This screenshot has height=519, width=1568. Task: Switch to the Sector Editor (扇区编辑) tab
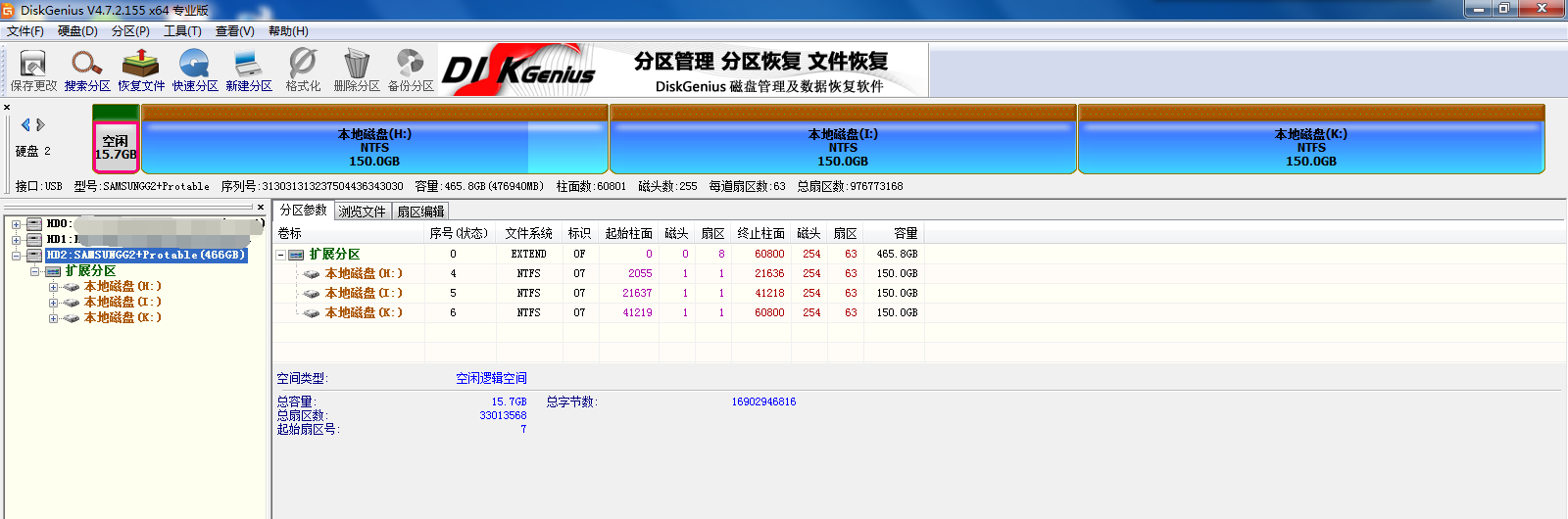(420, 212)
